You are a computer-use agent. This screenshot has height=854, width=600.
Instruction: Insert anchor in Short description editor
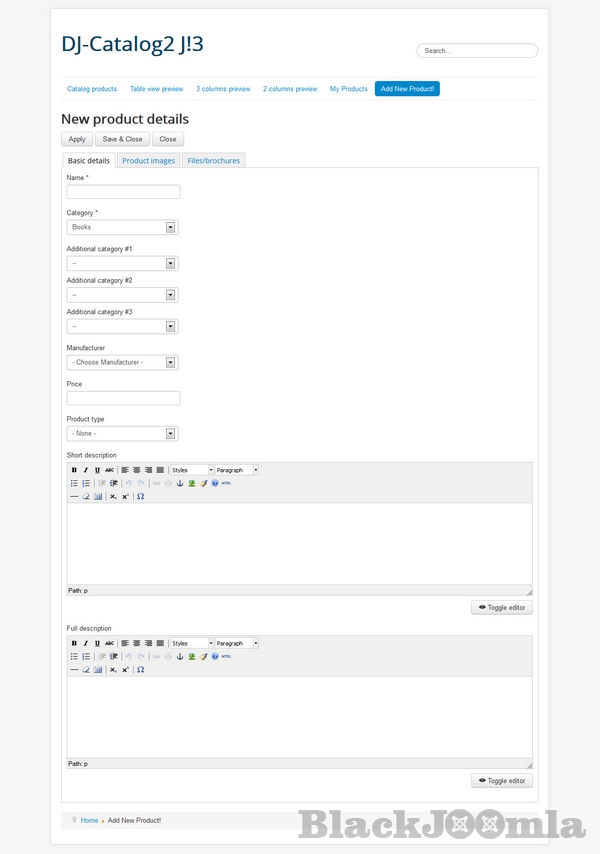tap(180, 483)
